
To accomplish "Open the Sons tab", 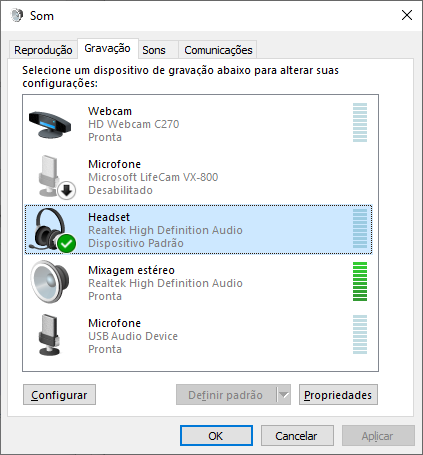I will [x=154, y=50].
